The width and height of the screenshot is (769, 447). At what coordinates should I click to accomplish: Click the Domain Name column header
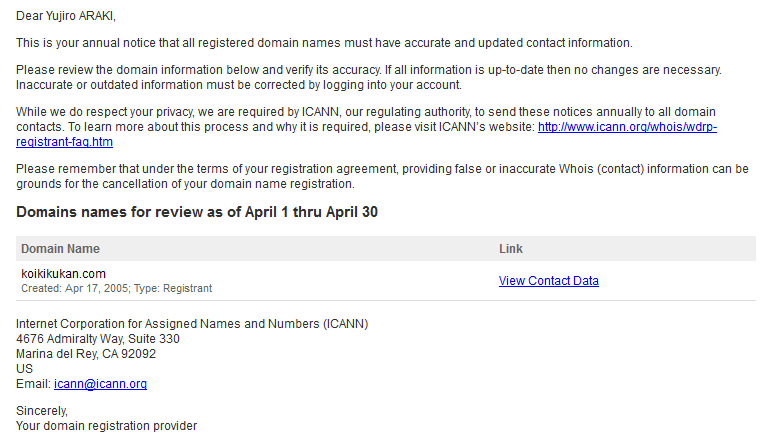coord(60,249)
